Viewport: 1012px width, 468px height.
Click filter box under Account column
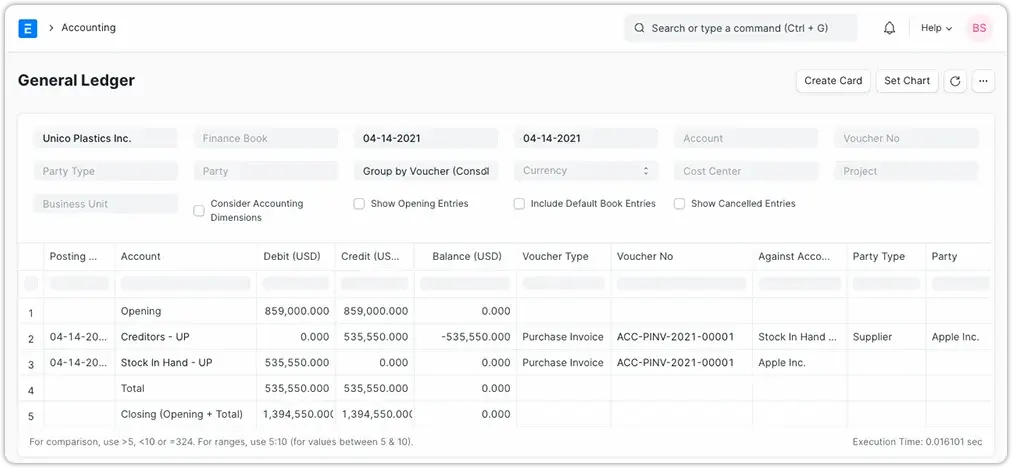186,283
